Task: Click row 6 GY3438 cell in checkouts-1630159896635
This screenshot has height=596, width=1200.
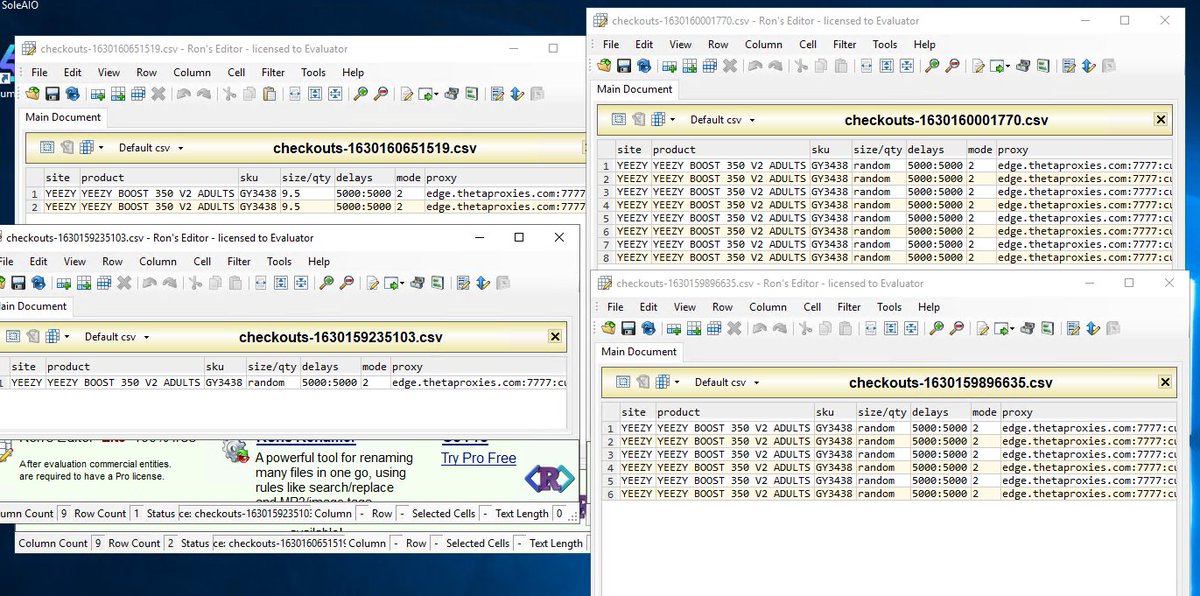Action: (x=834, y=493)
